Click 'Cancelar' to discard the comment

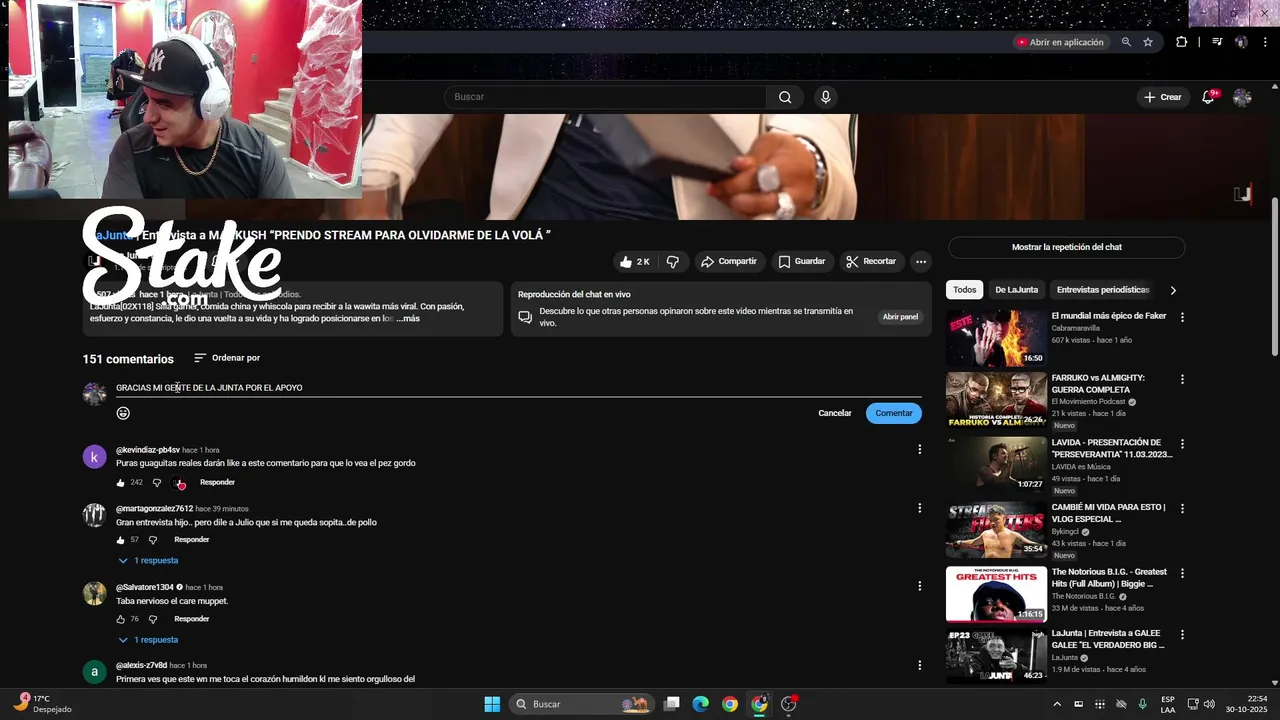click(835, 413)
